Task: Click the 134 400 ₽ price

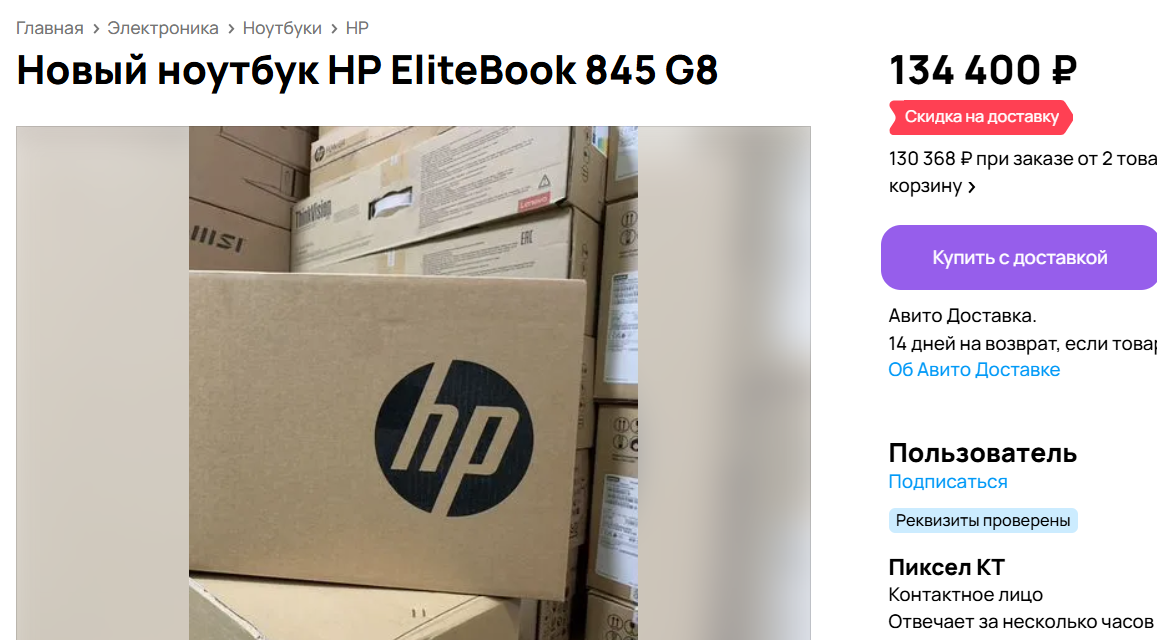Action: click(x=983, y=70)
